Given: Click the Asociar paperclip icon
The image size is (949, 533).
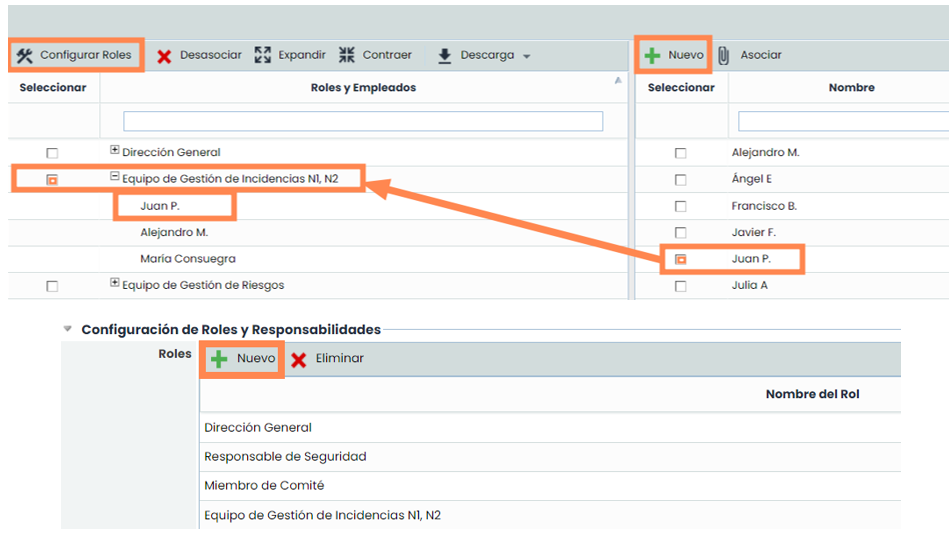Looking at the screenshot, I should 724,56.
